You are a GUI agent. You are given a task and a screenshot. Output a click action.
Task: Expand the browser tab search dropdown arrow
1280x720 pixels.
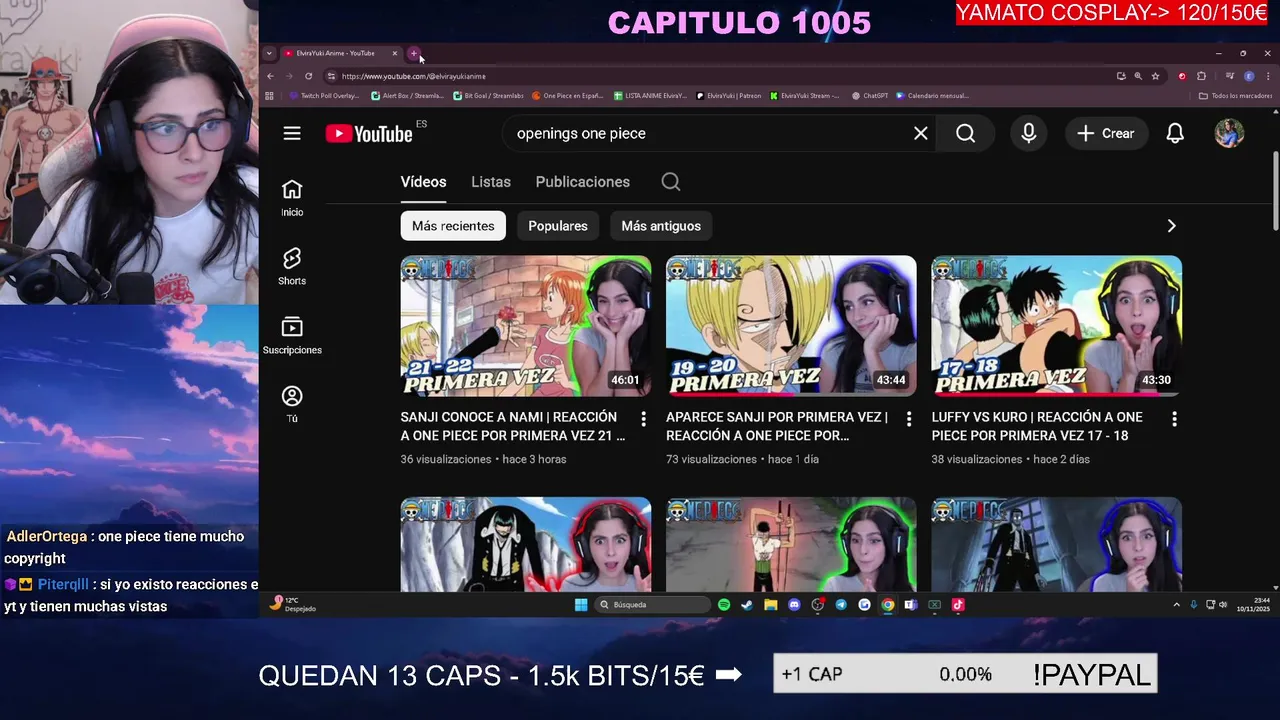[x=269, y=53]
